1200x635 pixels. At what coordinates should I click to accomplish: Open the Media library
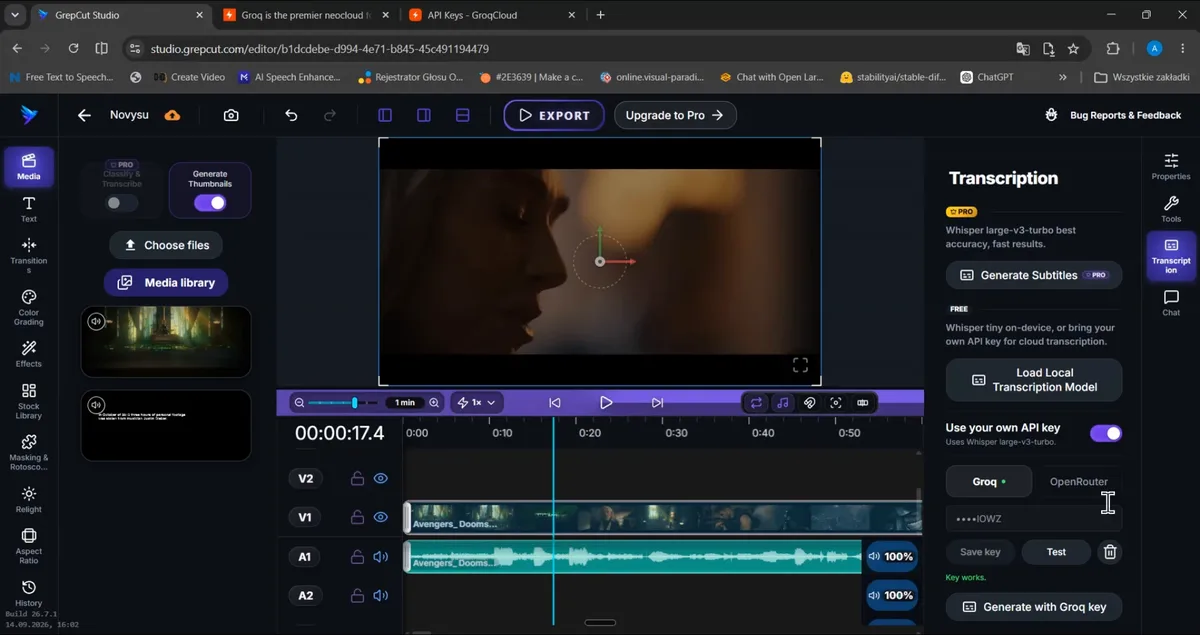point(166,283)
